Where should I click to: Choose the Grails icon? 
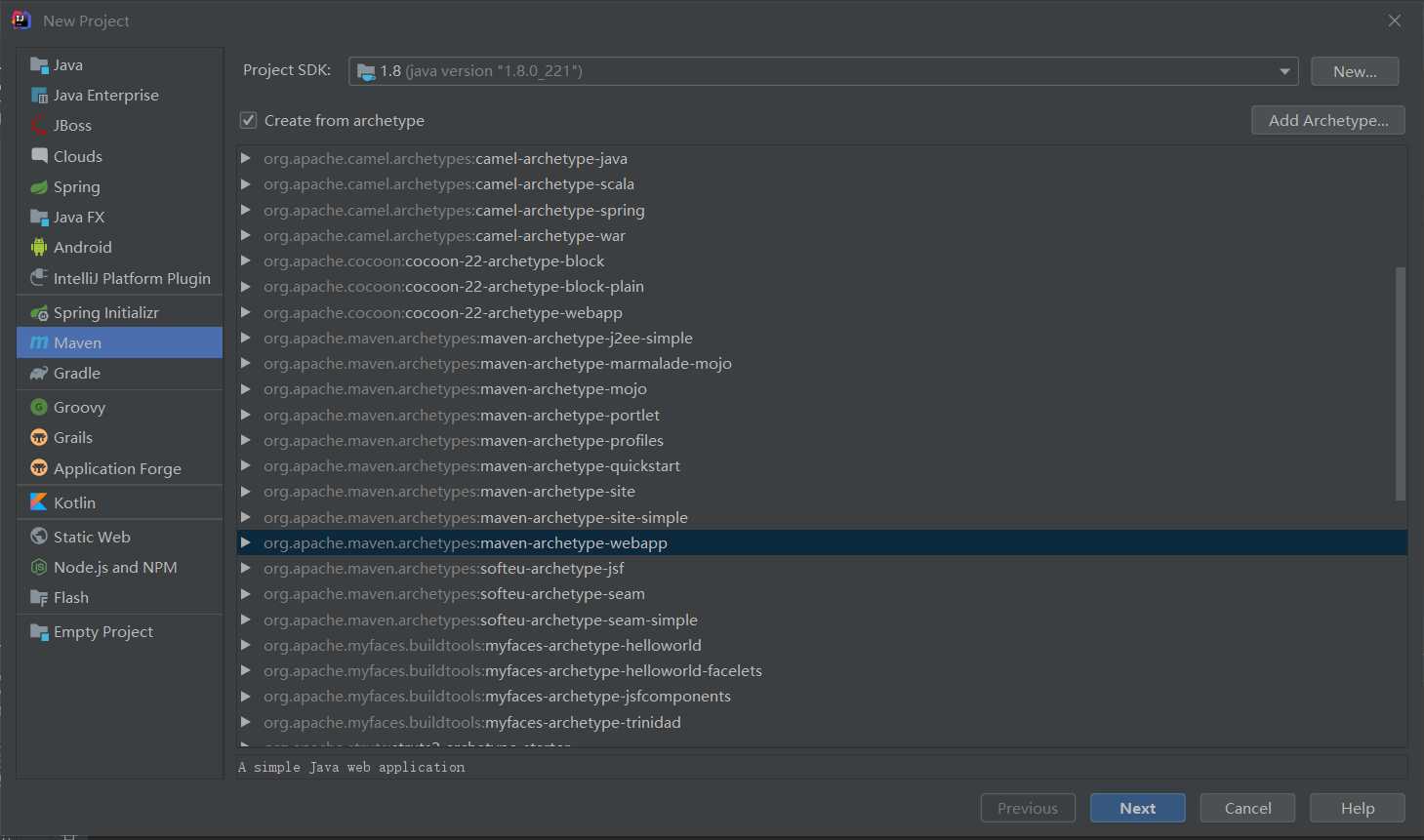click(39, 438)
